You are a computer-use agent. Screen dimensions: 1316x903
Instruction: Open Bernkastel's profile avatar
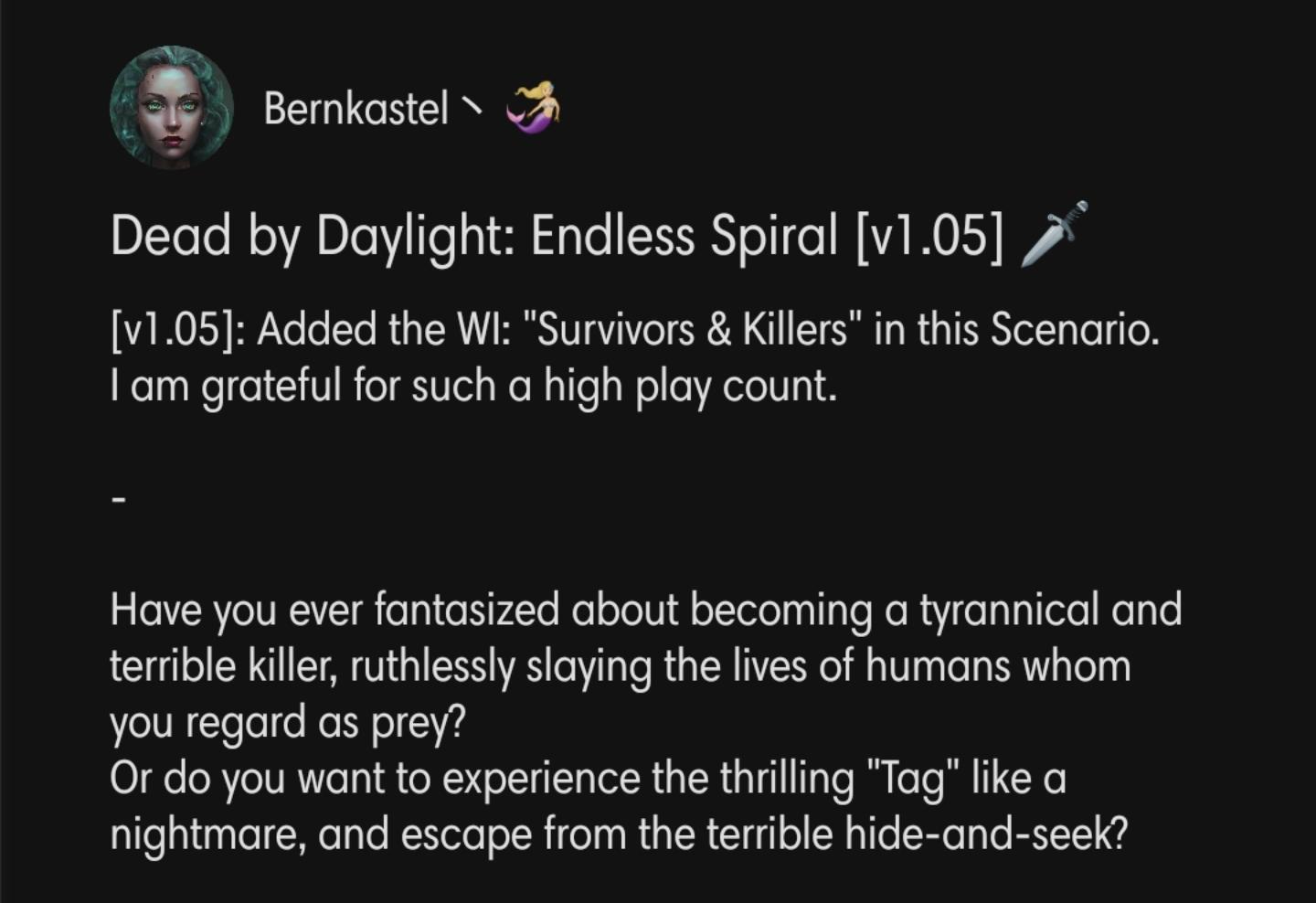point(172,108)
